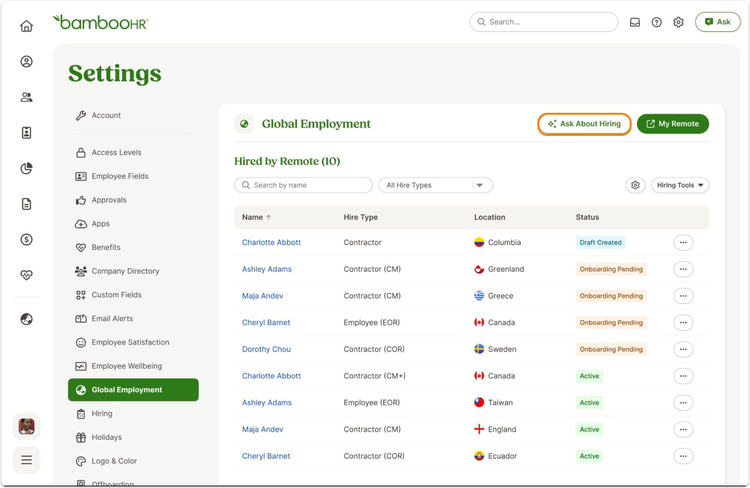Open the Hiring badge icon in sidebar
This screenshot has height=488, width=750.
point(26,133)
